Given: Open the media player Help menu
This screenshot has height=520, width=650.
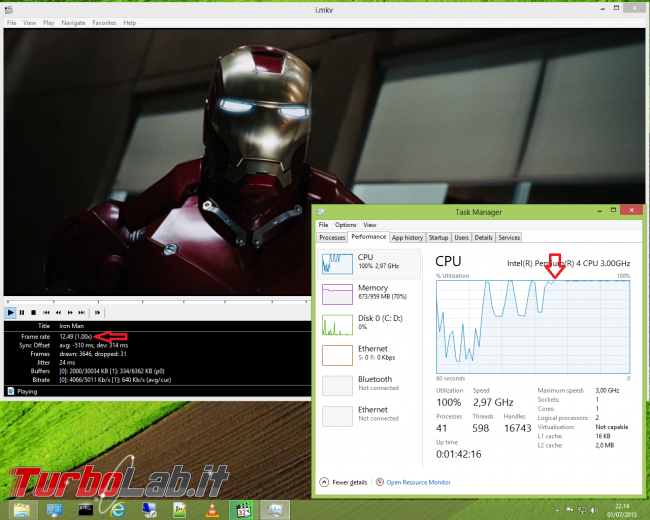Looking at the screenshot, I should (x=130, y=23).
